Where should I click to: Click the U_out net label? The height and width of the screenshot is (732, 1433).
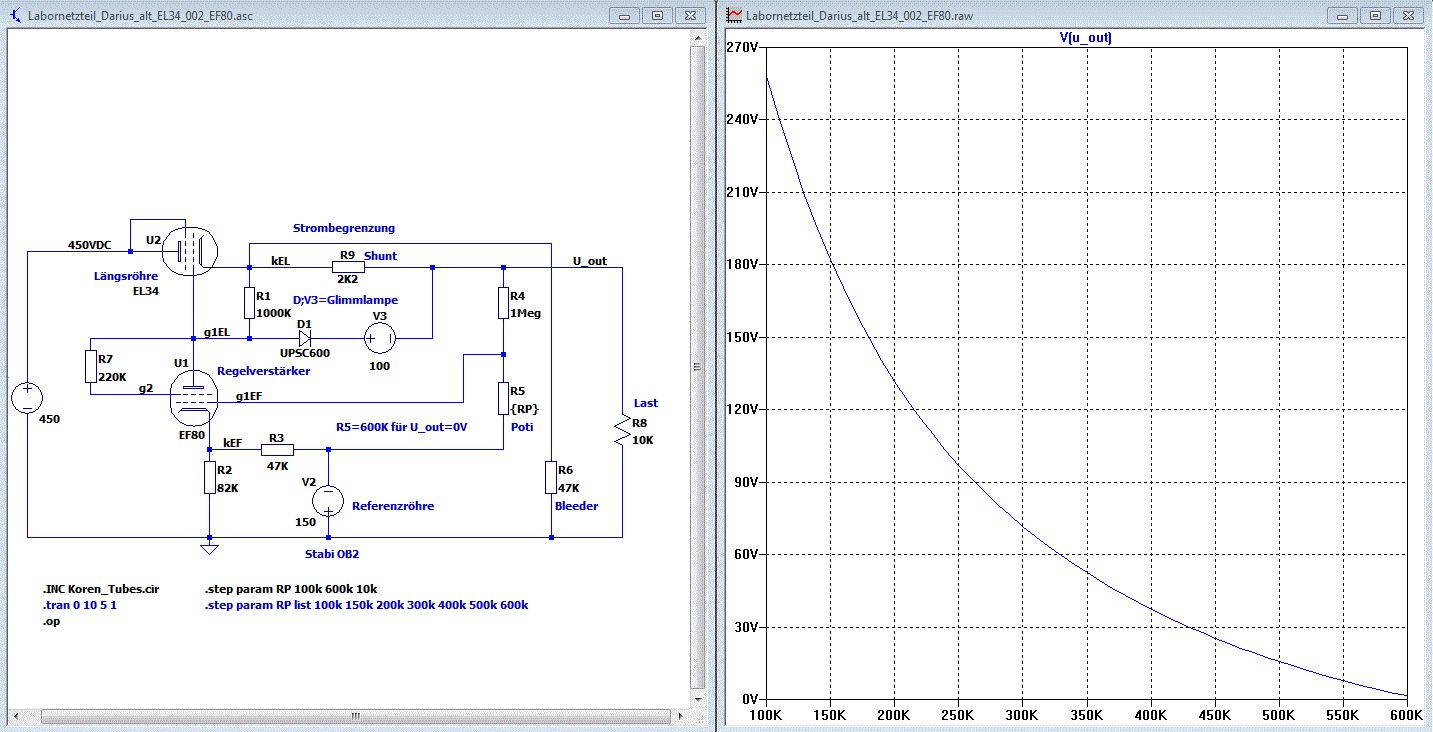(x=589, y=261)
